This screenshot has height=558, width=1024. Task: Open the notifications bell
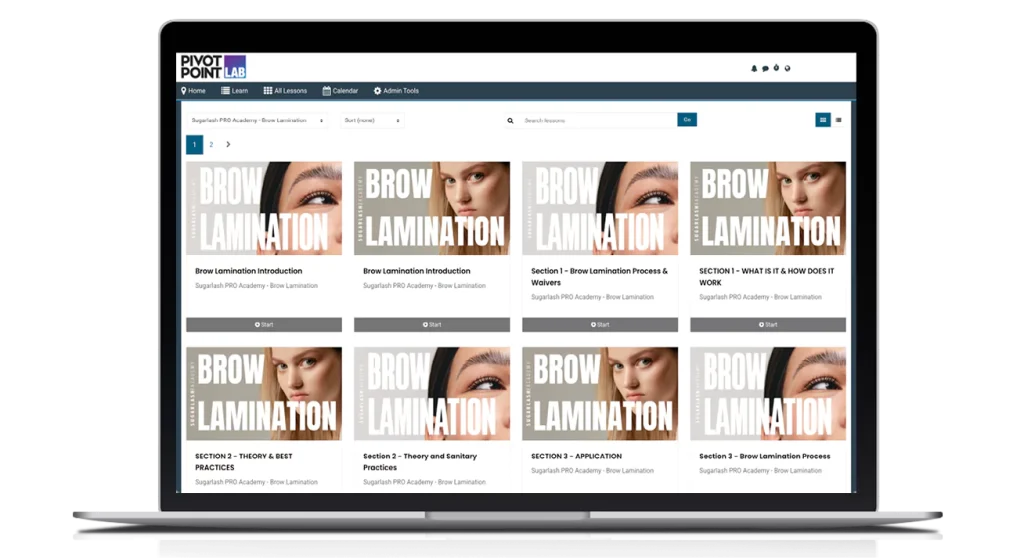tap(754, 68)
